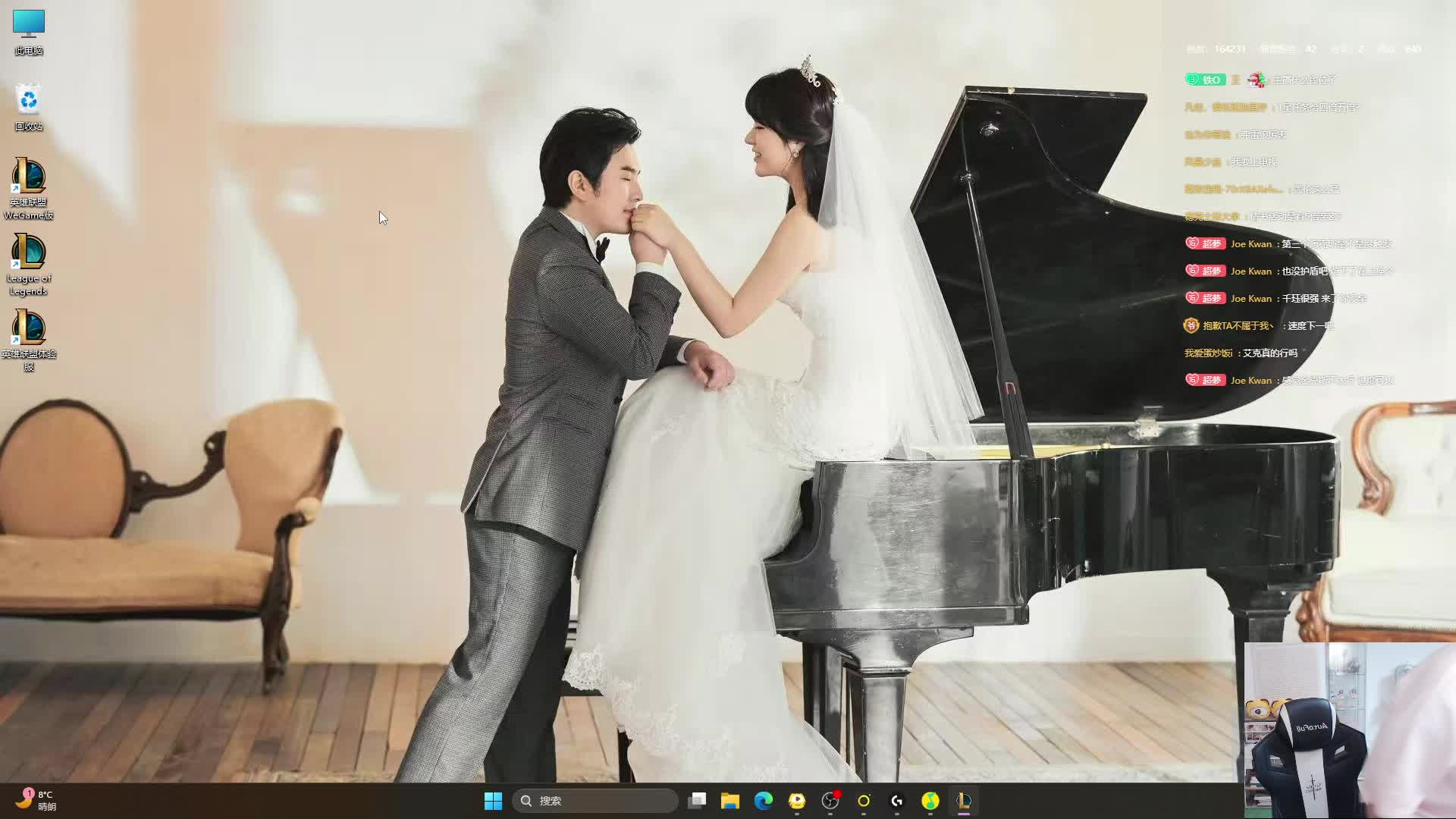Select 英雄联盟体验服 desktop shortcut
This screenshot has height=819, width=1456.
tap(29, 340)
